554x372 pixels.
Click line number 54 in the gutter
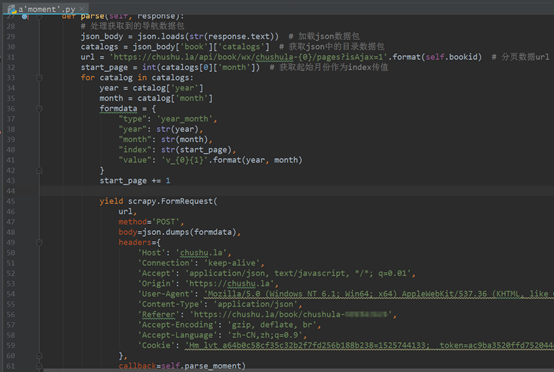(x=11, y=294)
